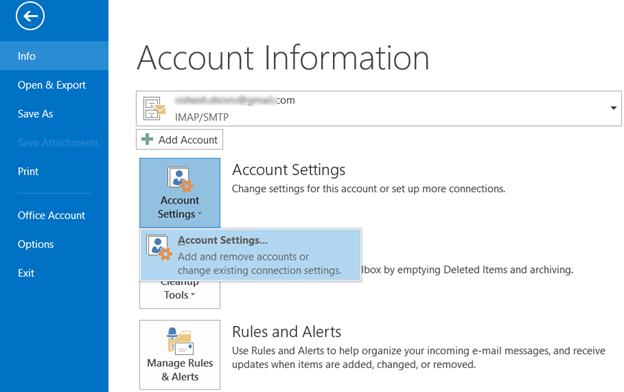Open the Cleanup Tools dropdown
This screenshot has height=392, width=624.
click(x=180, y=294)
